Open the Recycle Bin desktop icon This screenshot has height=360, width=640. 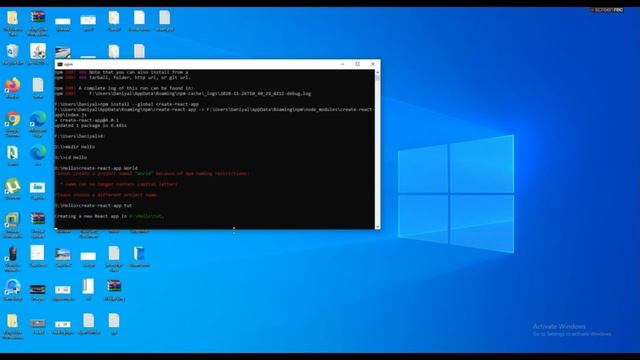[13, 52]
